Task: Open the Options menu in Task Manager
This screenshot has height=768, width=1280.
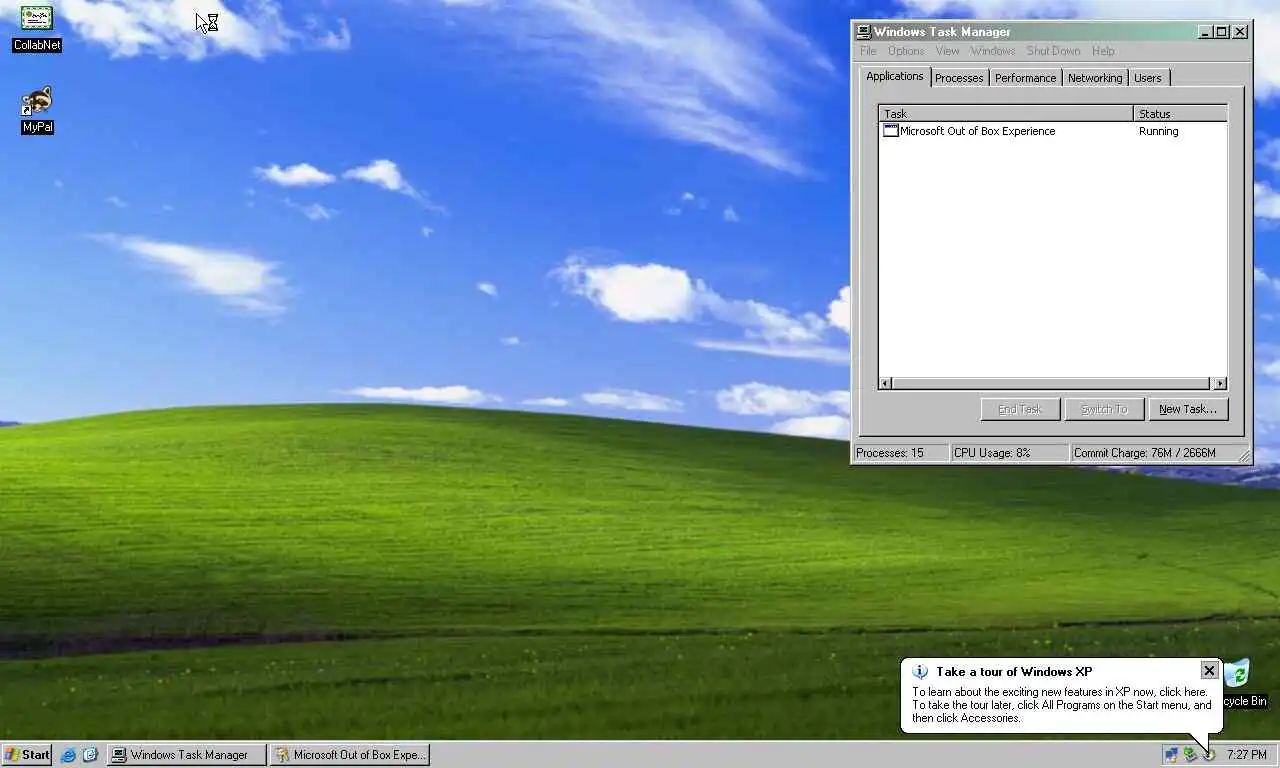Action: pos(906,51)
